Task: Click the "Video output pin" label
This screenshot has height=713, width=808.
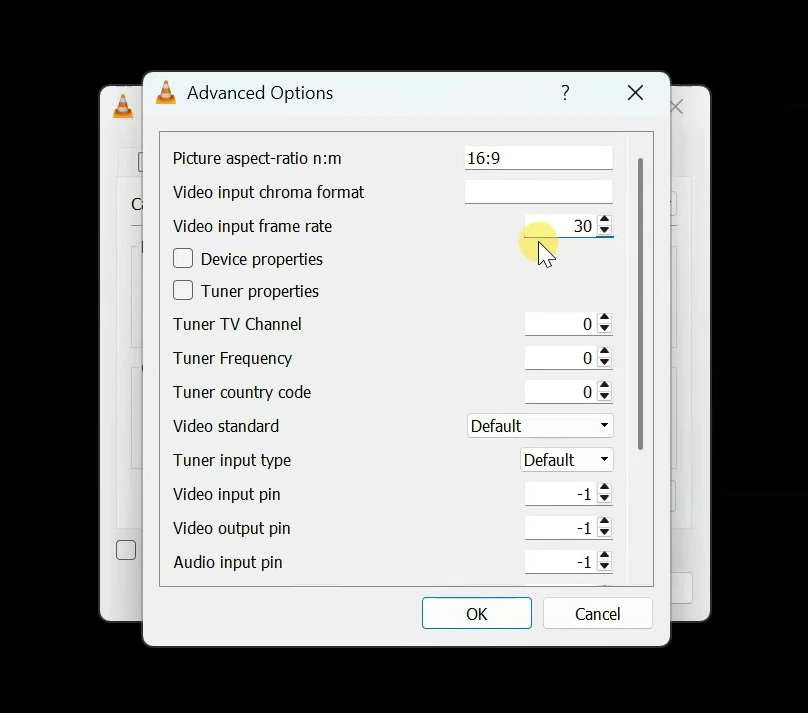Action: click(232, 528)
